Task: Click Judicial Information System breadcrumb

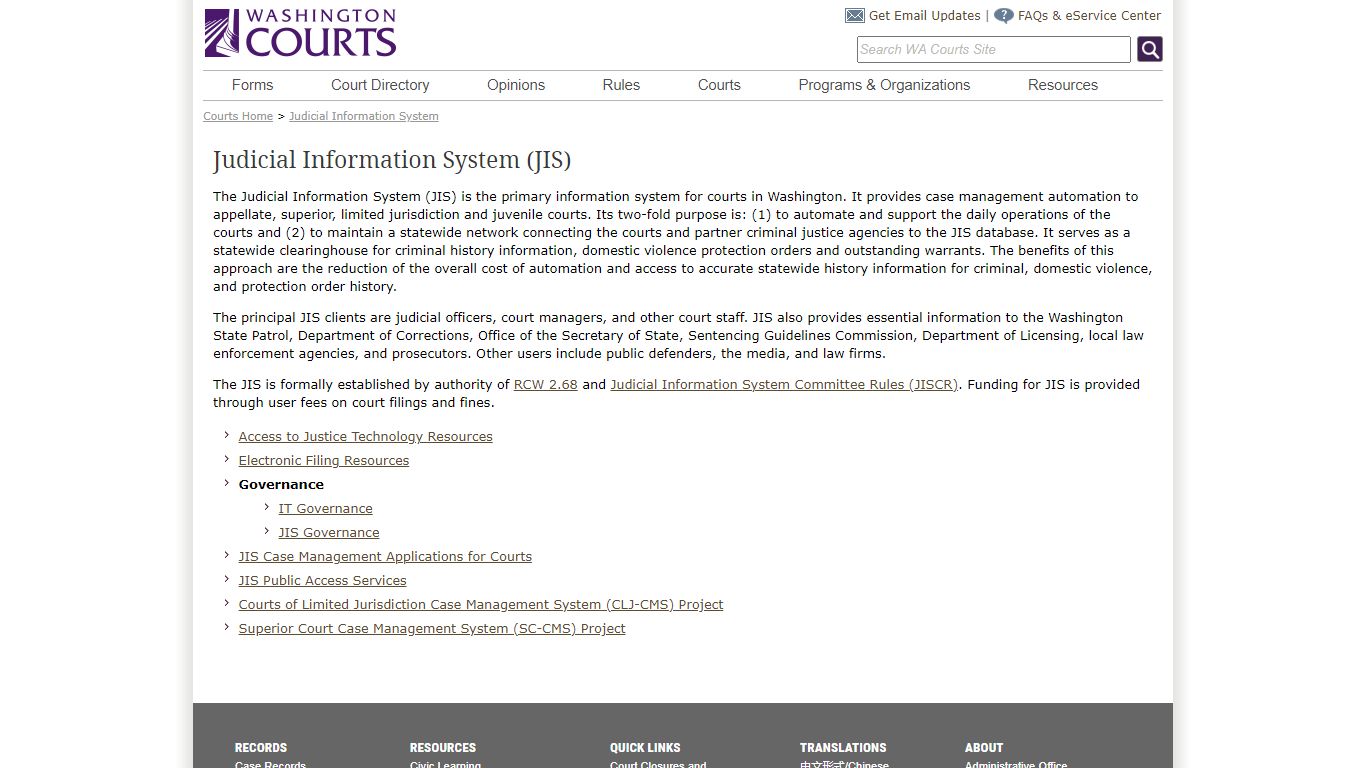Action: (364, 116)
